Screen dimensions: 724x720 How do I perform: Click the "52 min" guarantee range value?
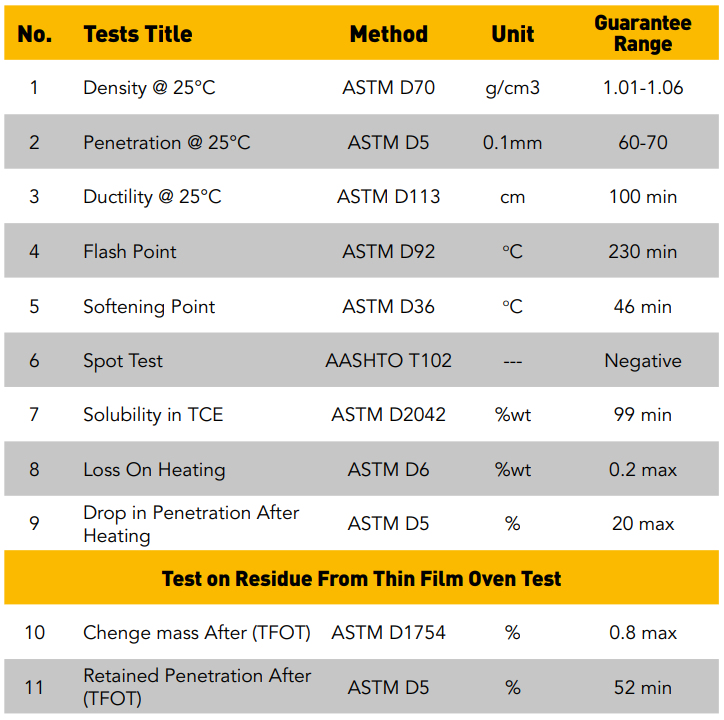click(x=642, y=687)
